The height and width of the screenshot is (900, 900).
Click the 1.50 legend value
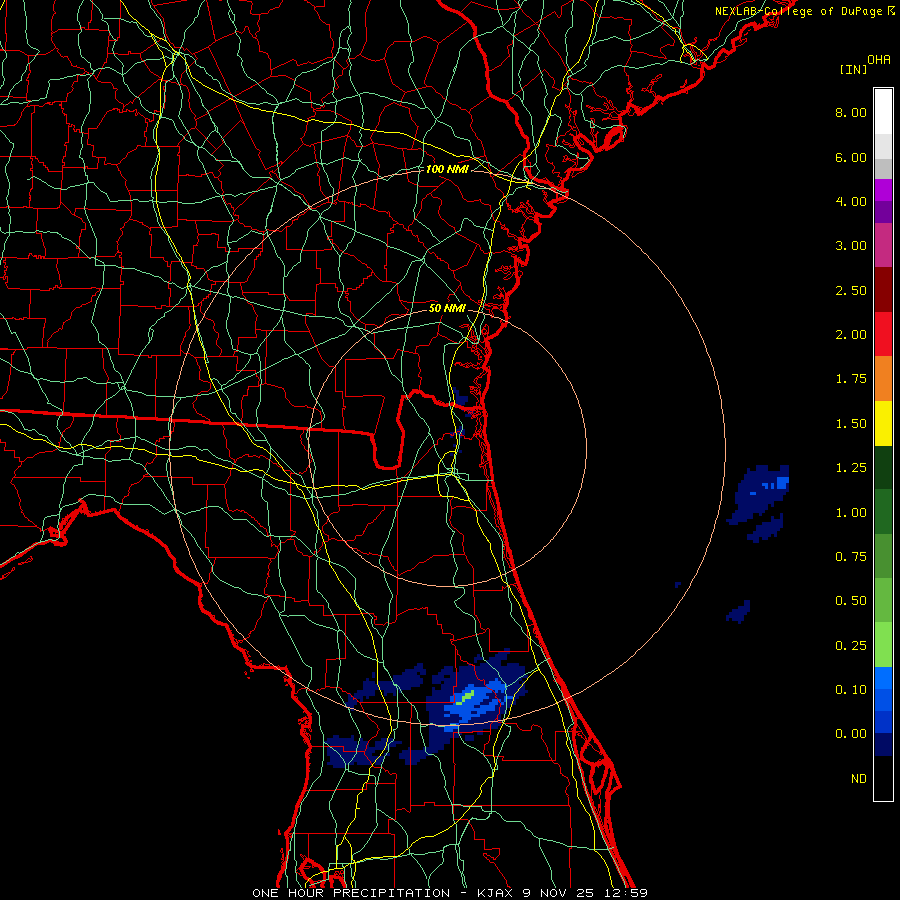click(x=851, y=424)
